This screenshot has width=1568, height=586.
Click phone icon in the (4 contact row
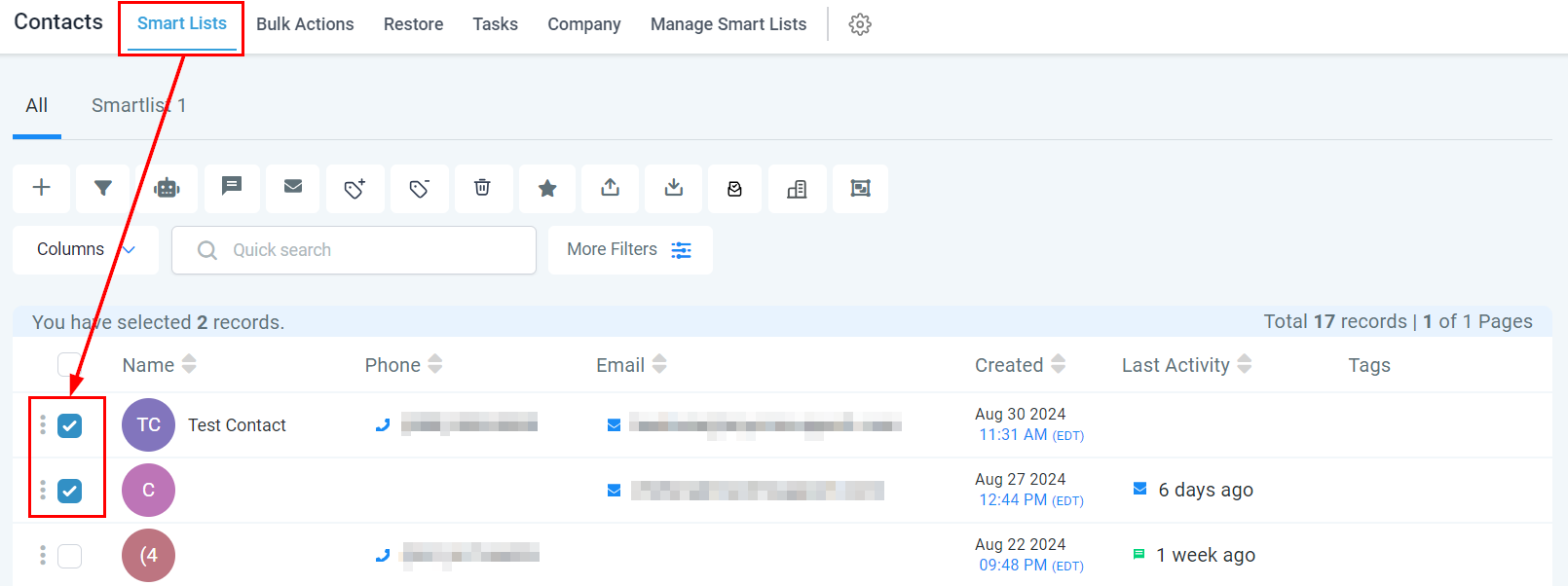(x=383, y=555)
